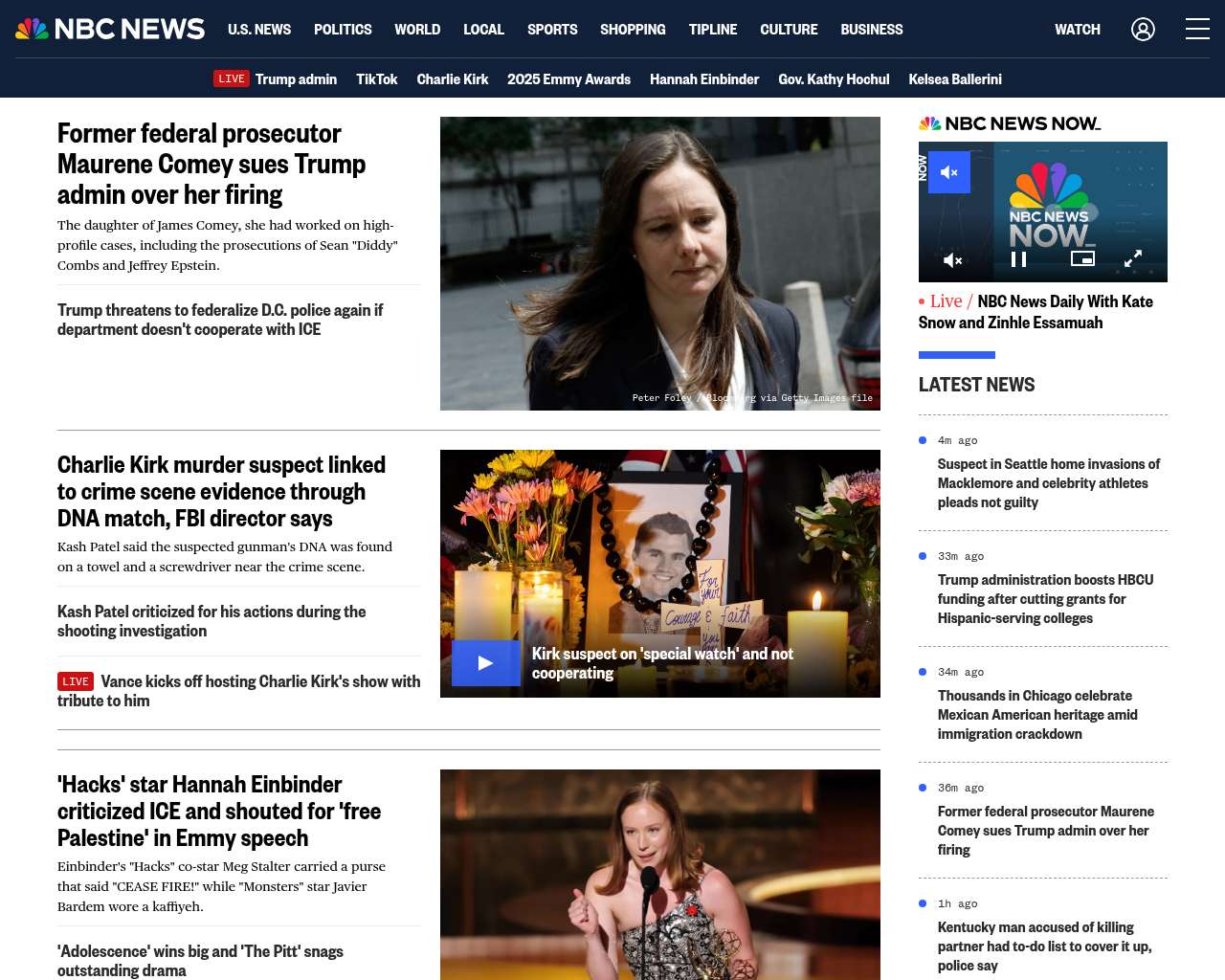This screenshot has width=1225, height=980.
Task: Open the Hannah Einbinder trending topic
Action: point(704,78)
